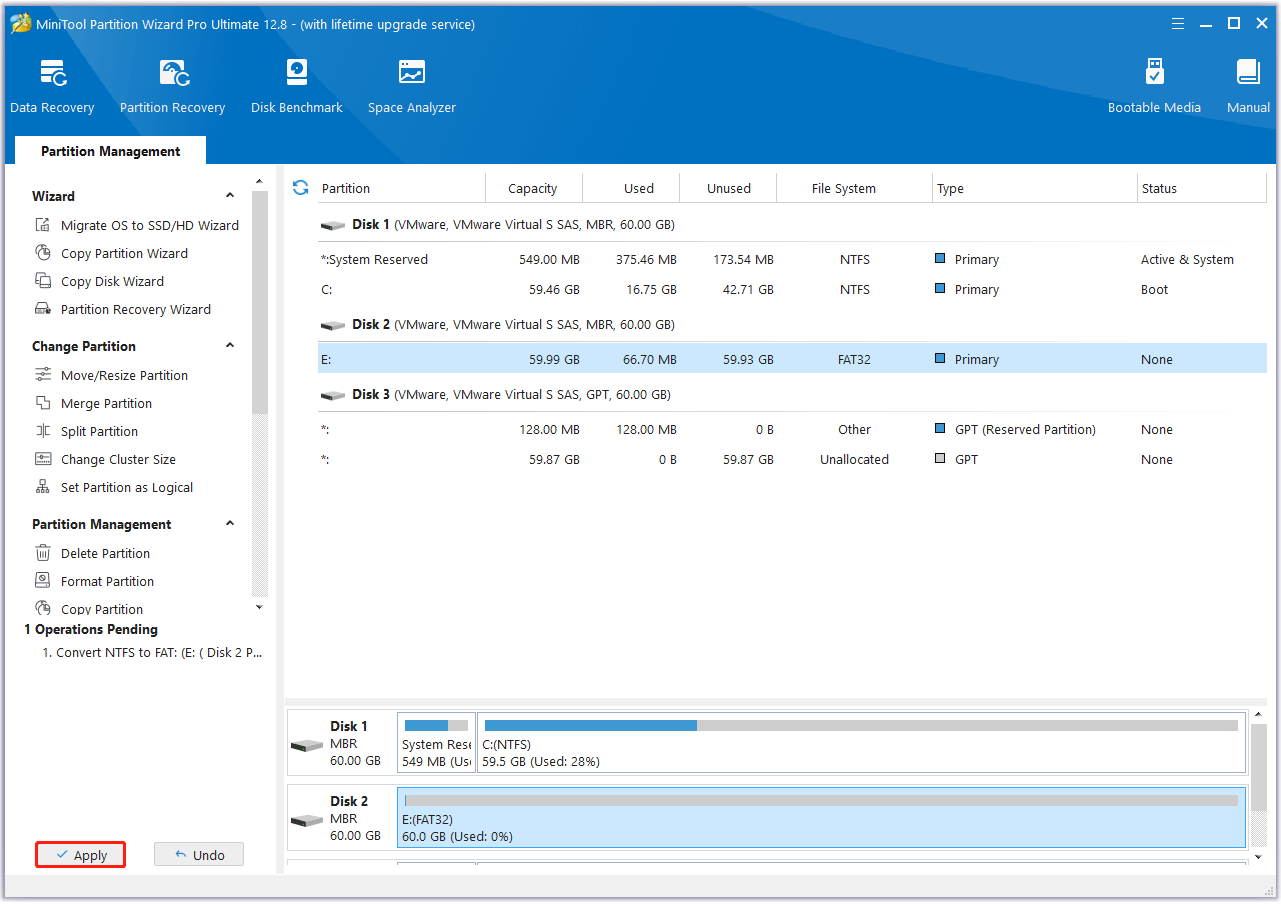Click the C:(NTFS) block in the disk map
1281x904 pixels.
click(x=861, y=742)
